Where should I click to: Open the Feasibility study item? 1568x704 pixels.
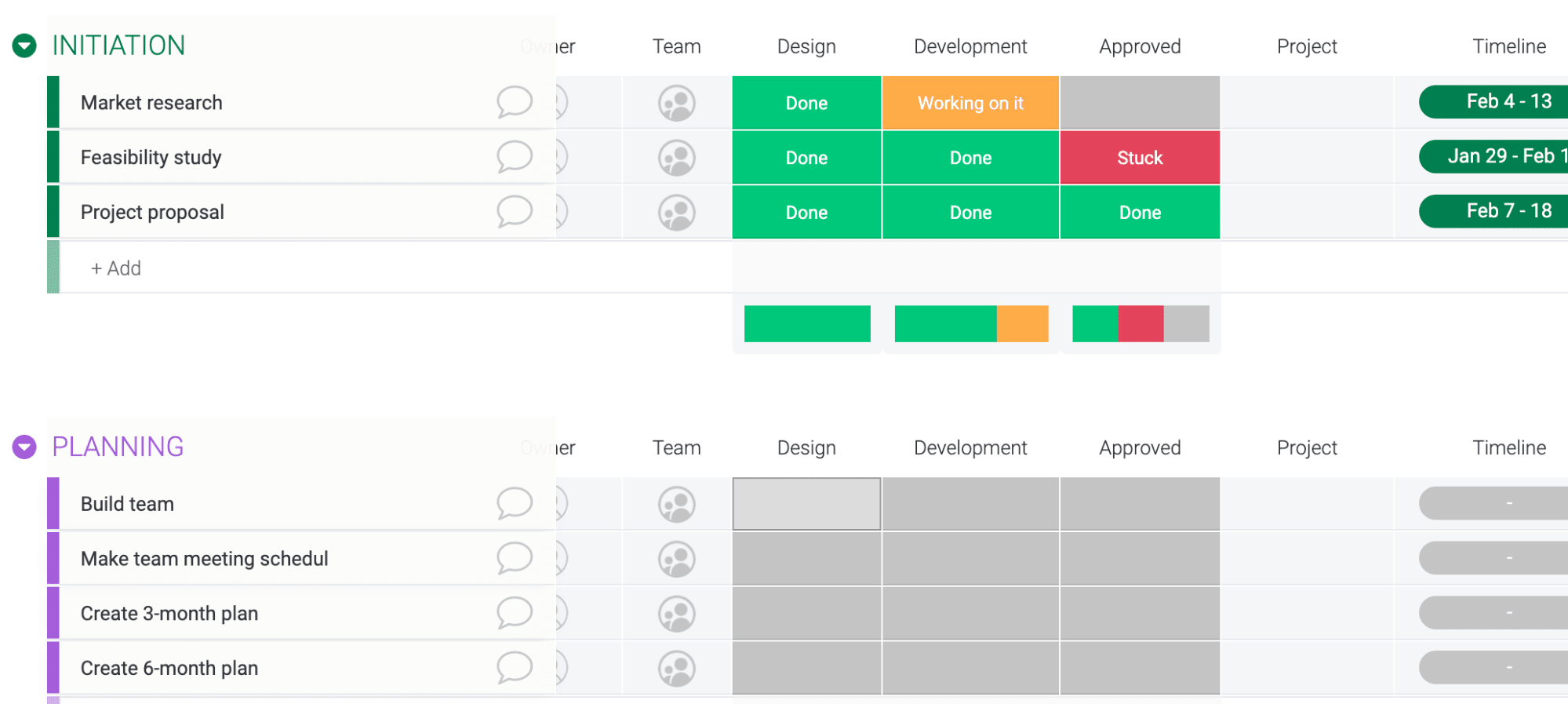(151, 158)
